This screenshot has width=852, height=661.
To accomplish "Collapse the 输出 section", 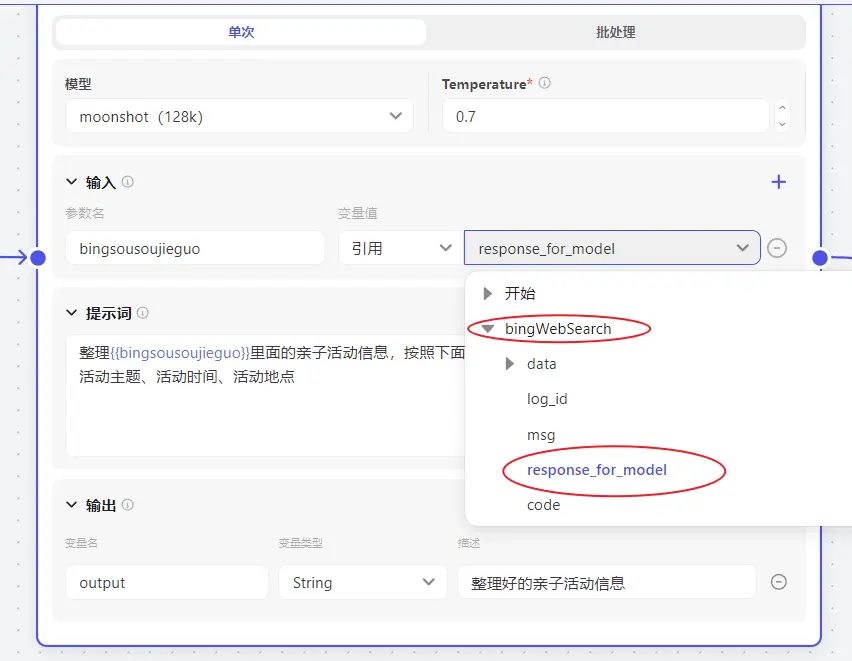I will pos(71,504).
